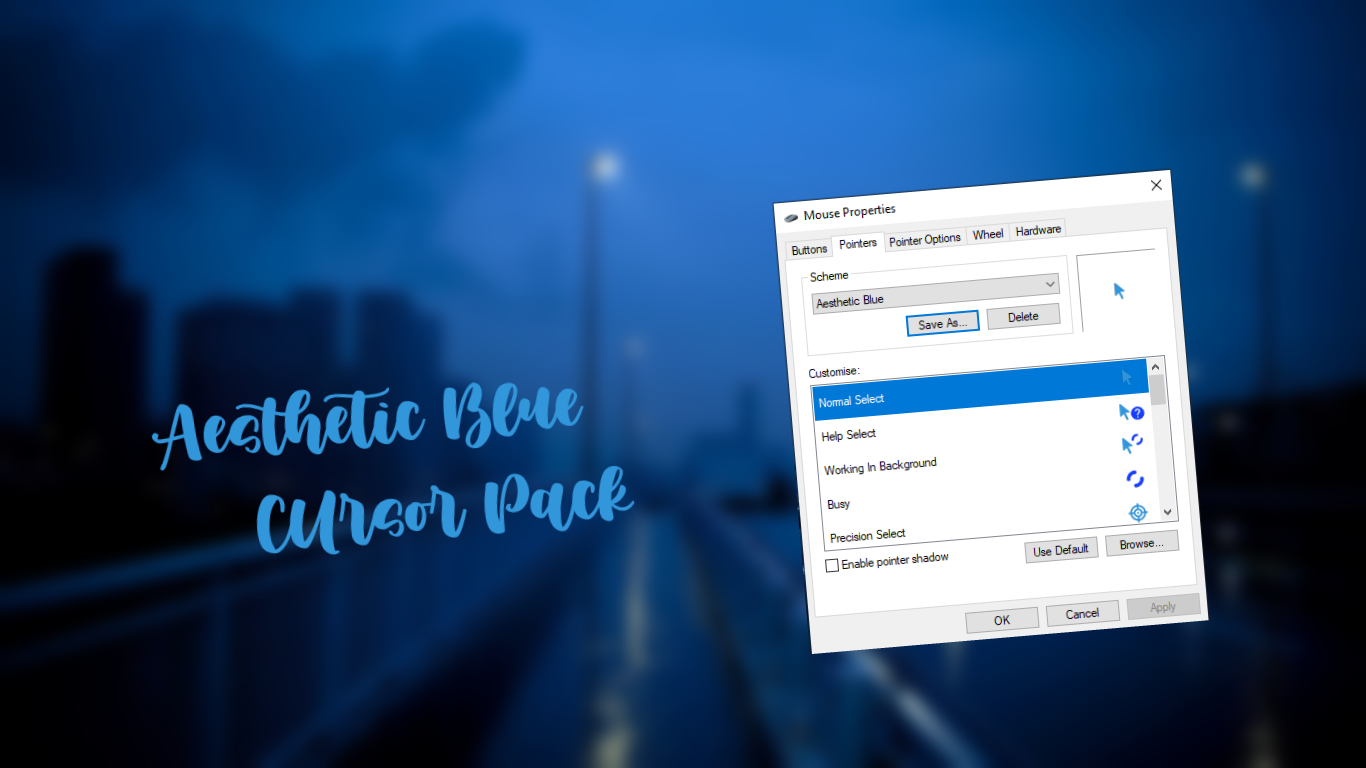This screenshot has height=768, width=1366.
Task: Click the Browse button
Action: pos(1142,544)
